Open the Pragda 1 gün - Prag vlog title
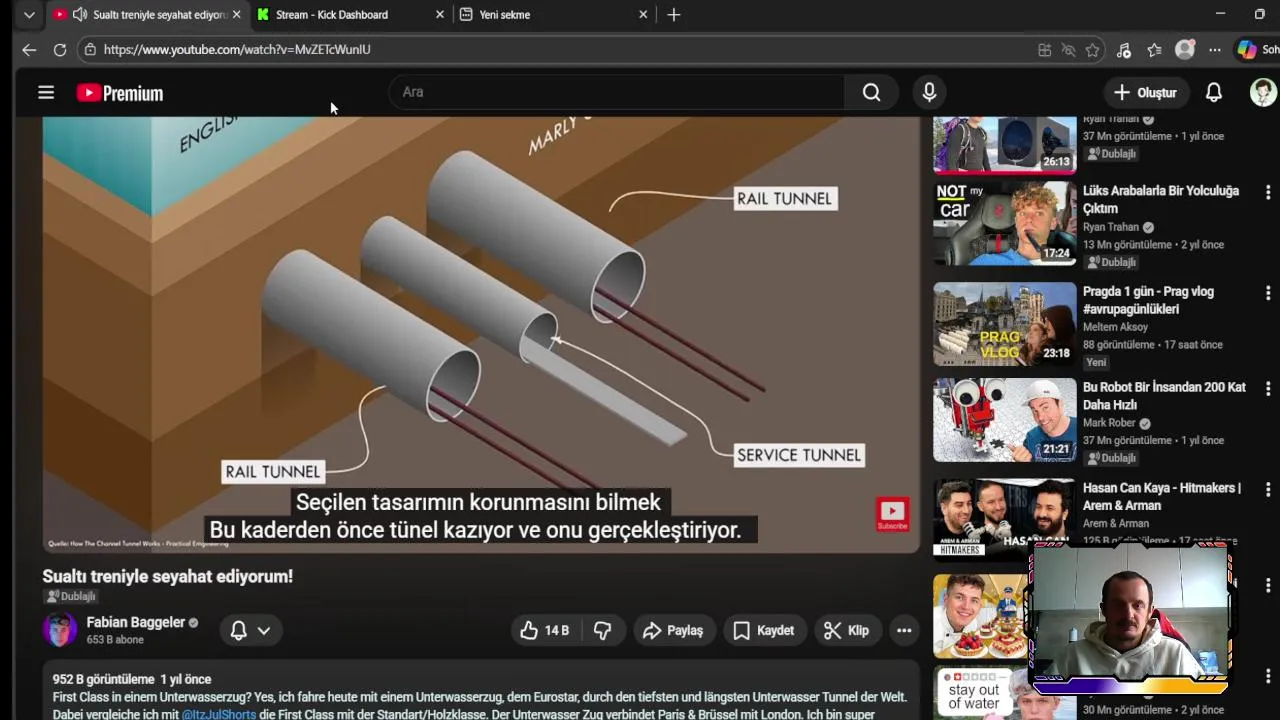This screenshot has width=1280, height=720. point(1148,300)
